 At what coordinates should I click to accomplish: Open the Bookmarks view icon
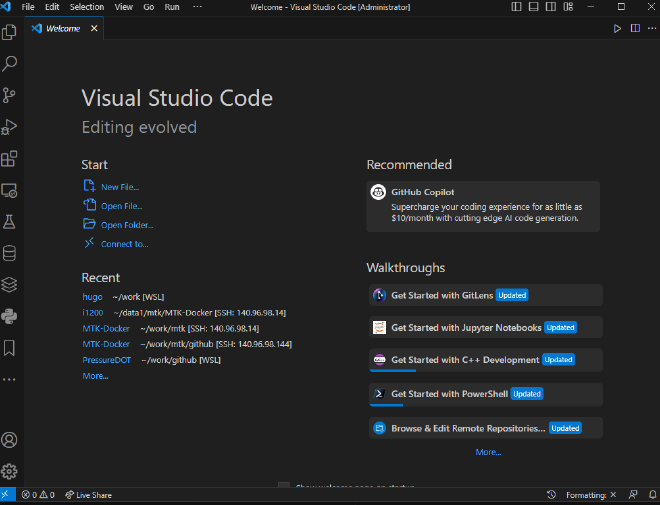pyautogui.click(x=9, y=348)
